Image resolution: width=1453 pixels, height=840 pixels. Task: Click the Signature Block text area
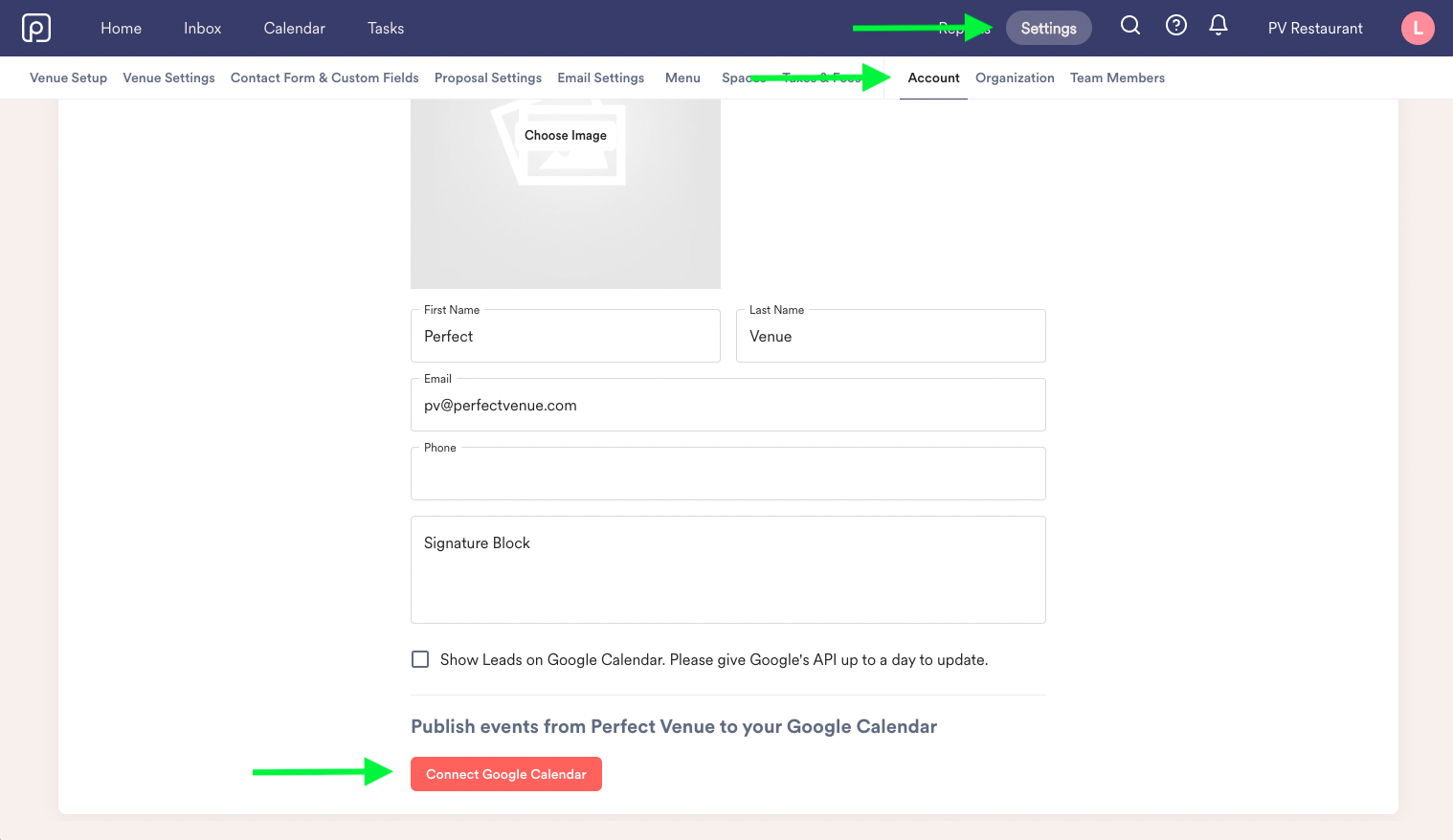tap(727, 569)
